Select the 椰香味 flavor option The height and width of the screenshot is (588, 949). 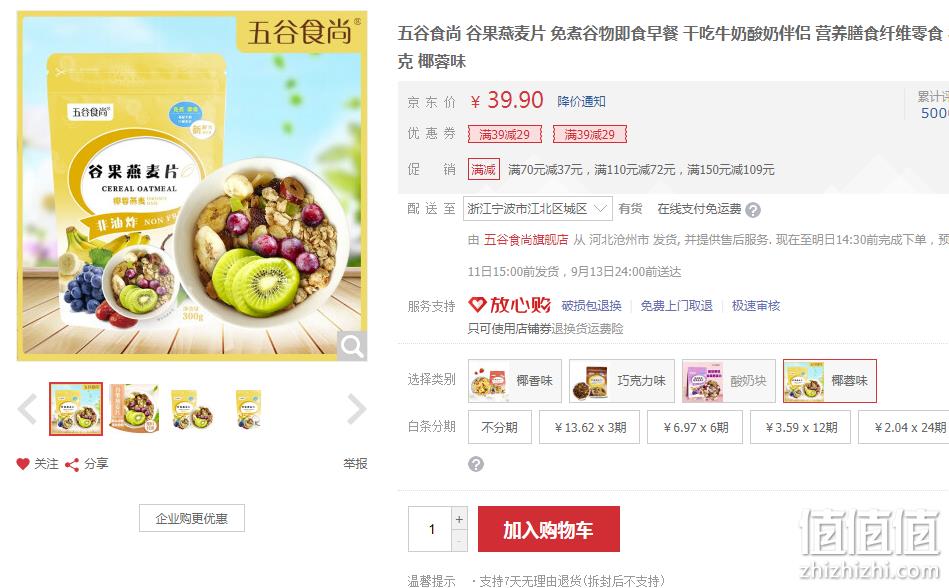(x=514, y=381)
